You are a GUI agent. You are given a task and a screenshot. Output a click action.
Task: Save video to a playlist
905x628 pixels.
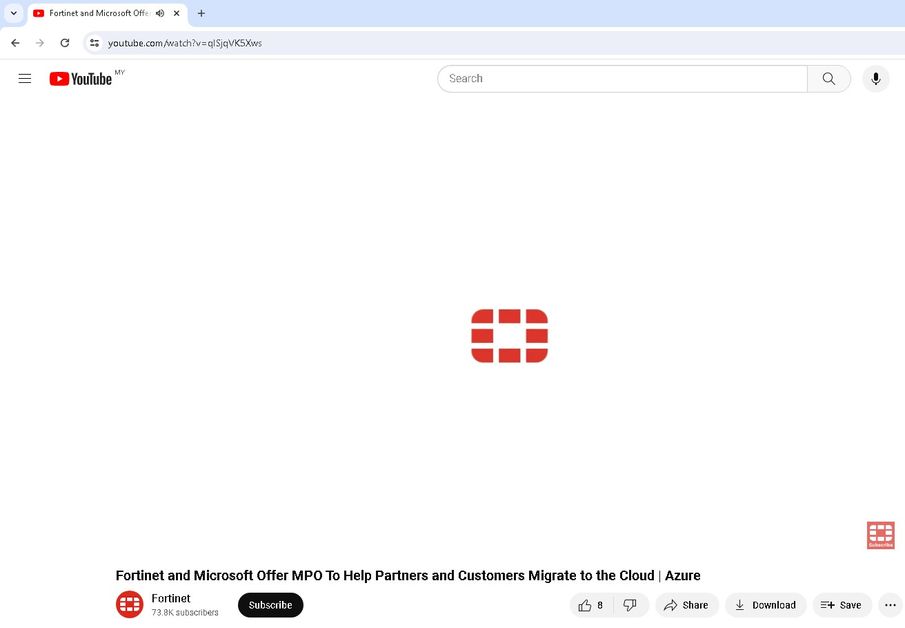pyautogui.click(x=842, y=605)
